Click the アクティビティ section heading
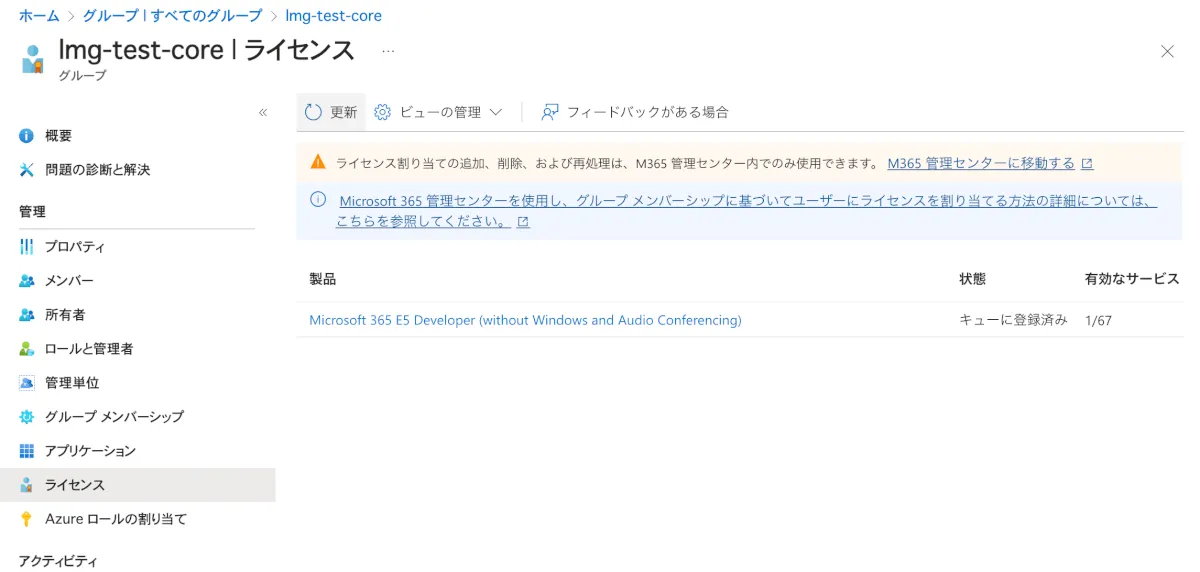The width and height of the screenshot is (1200, 572). click(58, 561)
